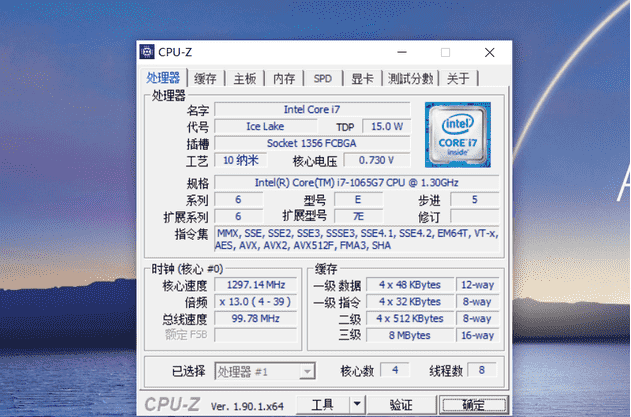Image resolution: width=631 pixels, height=417 pixels.
Task: Click the 核心数 value 4
Action: click(395, 370)
